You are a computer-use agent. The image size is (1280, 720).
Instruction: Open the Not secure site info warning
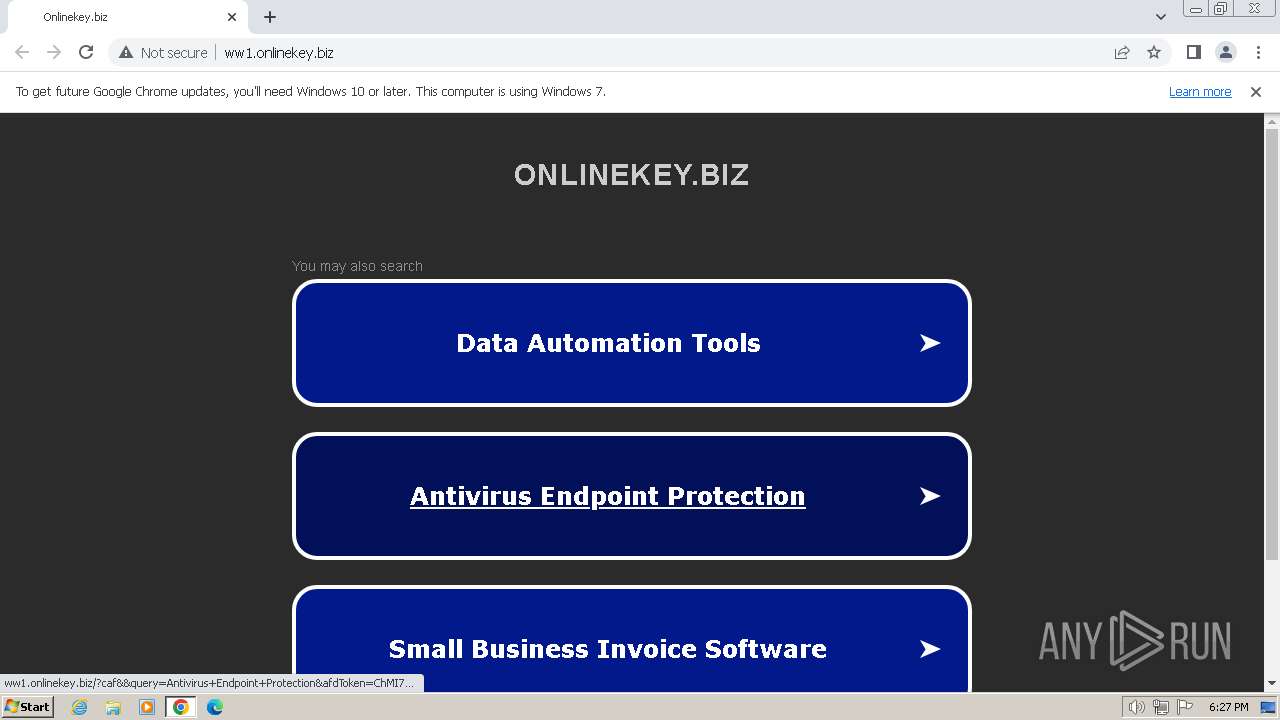[164, 52]
